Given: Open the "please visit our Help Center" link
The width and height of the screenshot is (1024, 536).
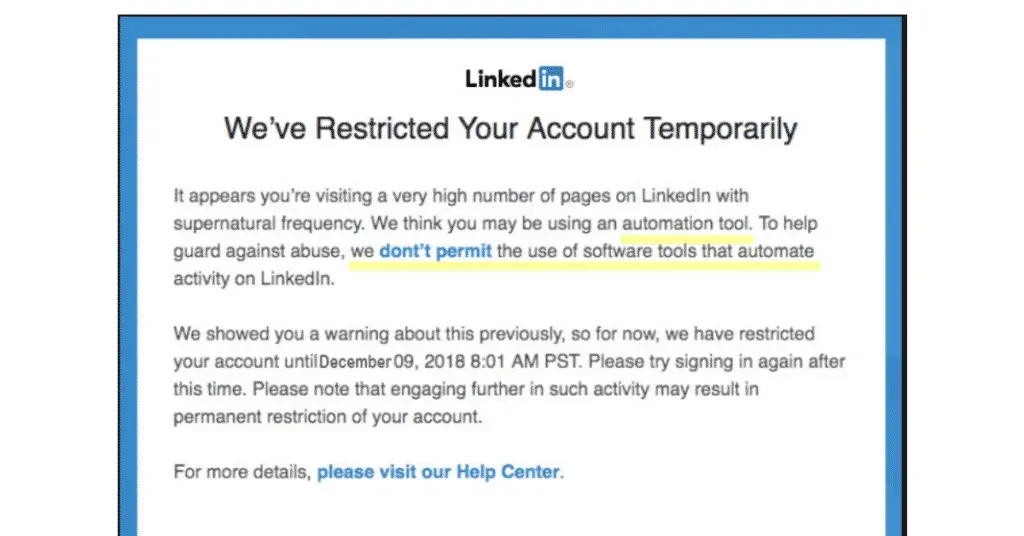Looking at the screenshot, I should pyautogui.click(x=439, y=471).
